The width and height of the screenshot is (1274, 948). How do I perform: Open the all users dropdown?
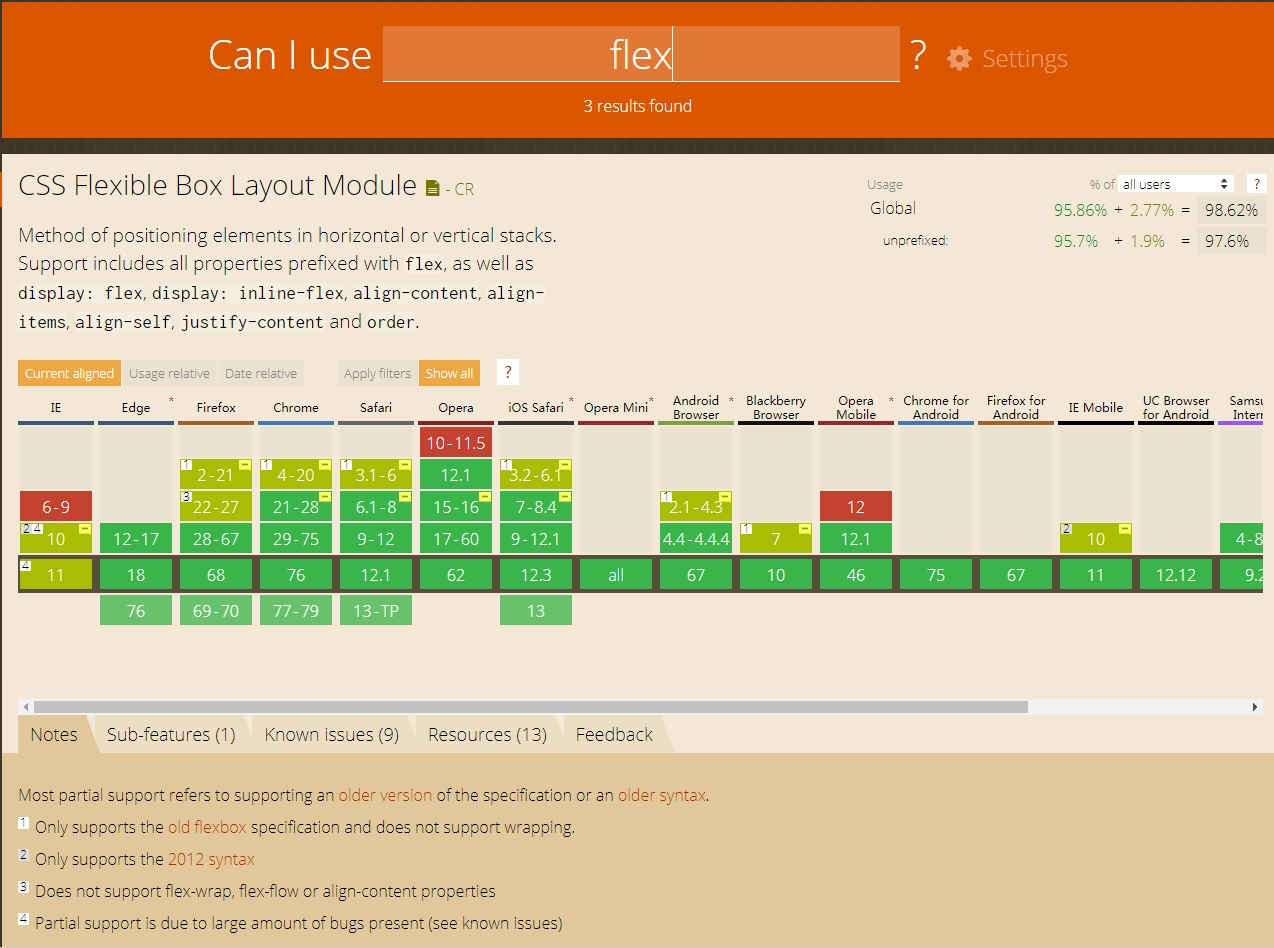(1176, 184)
